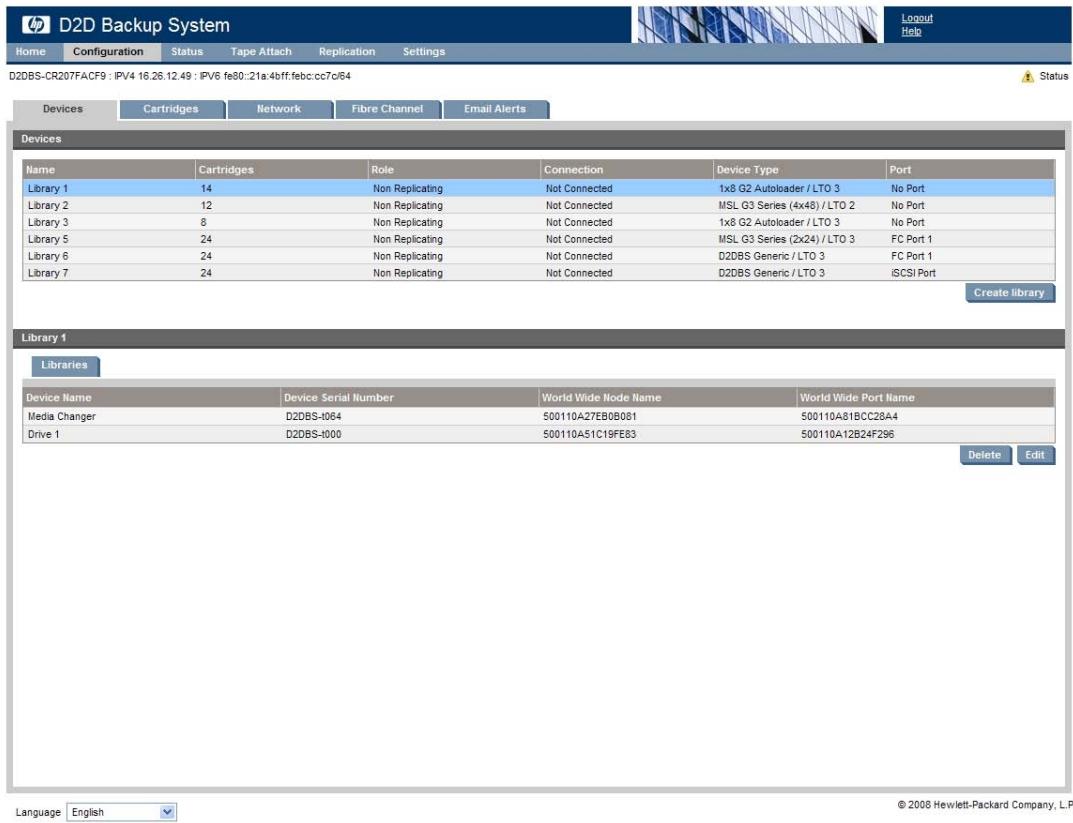
Task: Click the Delete button
Action: click(x=985, y=455)
